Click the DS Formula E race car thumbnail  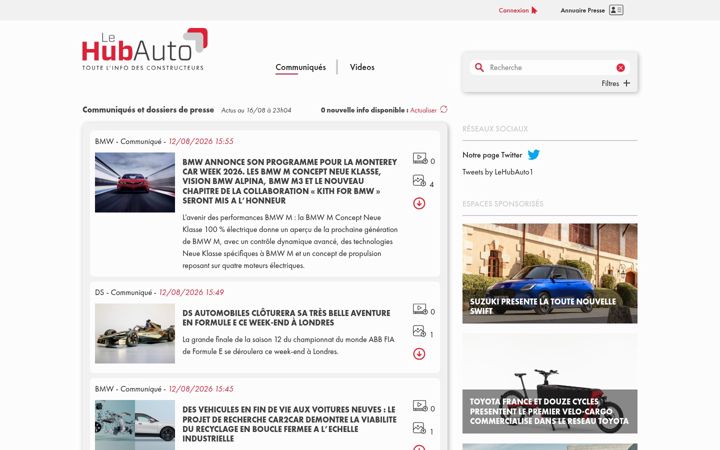click(135, 333)
